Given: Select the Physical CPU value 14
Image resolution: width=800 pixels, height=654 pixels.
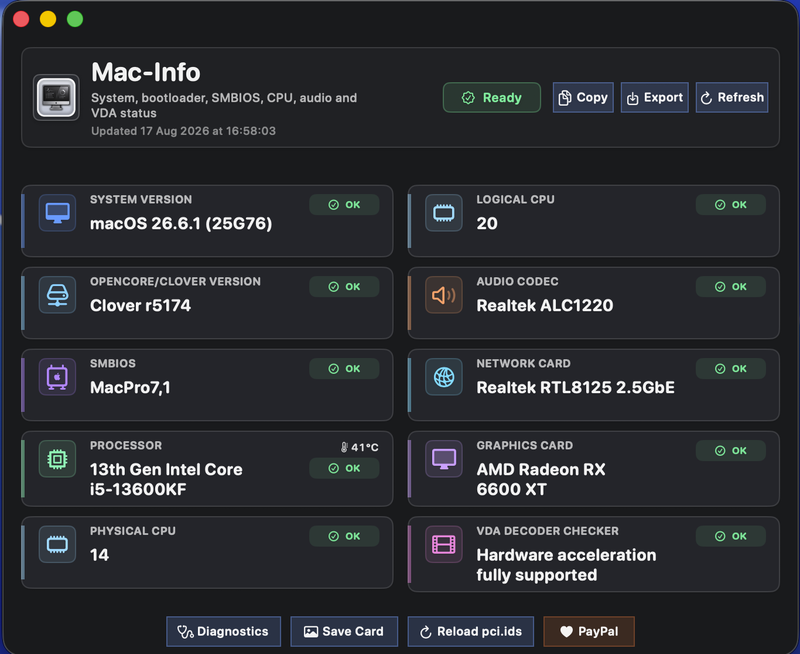Looking at the screenshot, I should (x=99, y=555).
